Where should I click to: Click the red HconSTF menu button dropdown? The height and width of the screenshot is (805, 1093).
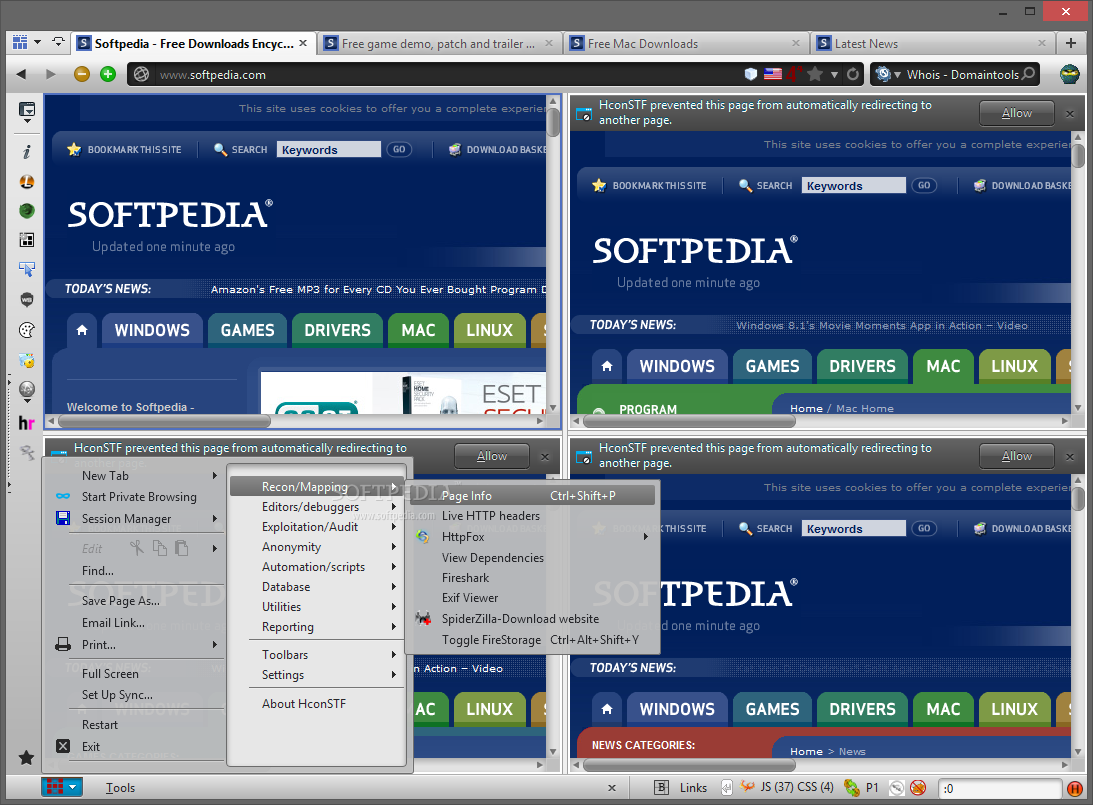(x=62, y=787)
